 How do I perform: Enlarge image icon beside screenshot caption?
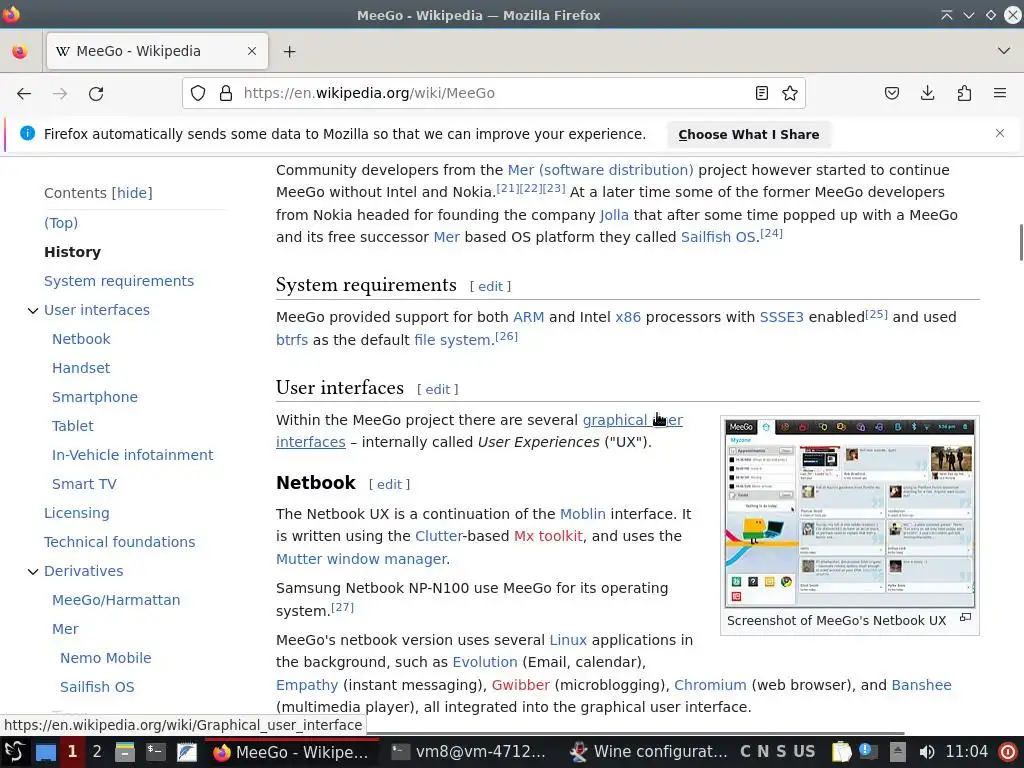965,617
